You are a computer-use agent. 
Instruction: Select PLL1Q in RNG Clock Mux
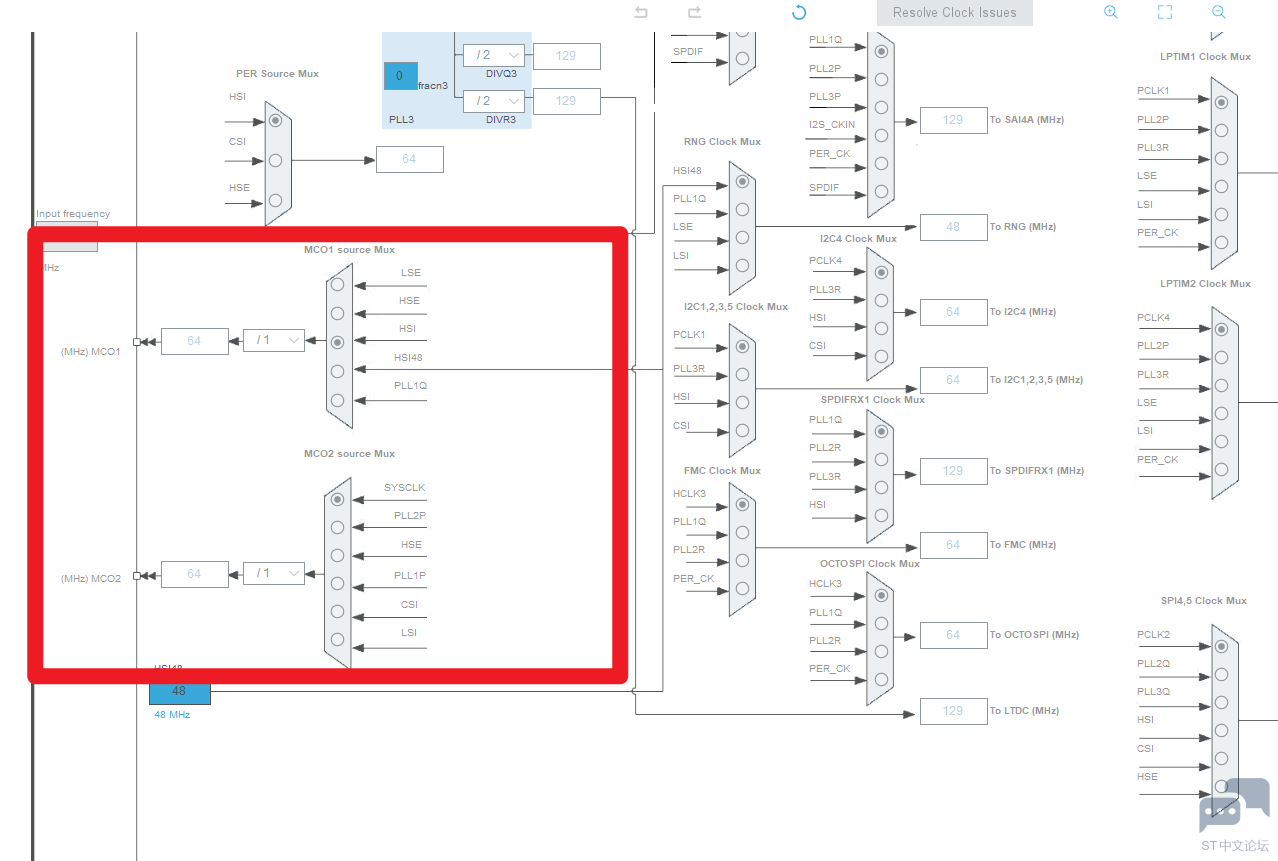click(x=742, y=209)
